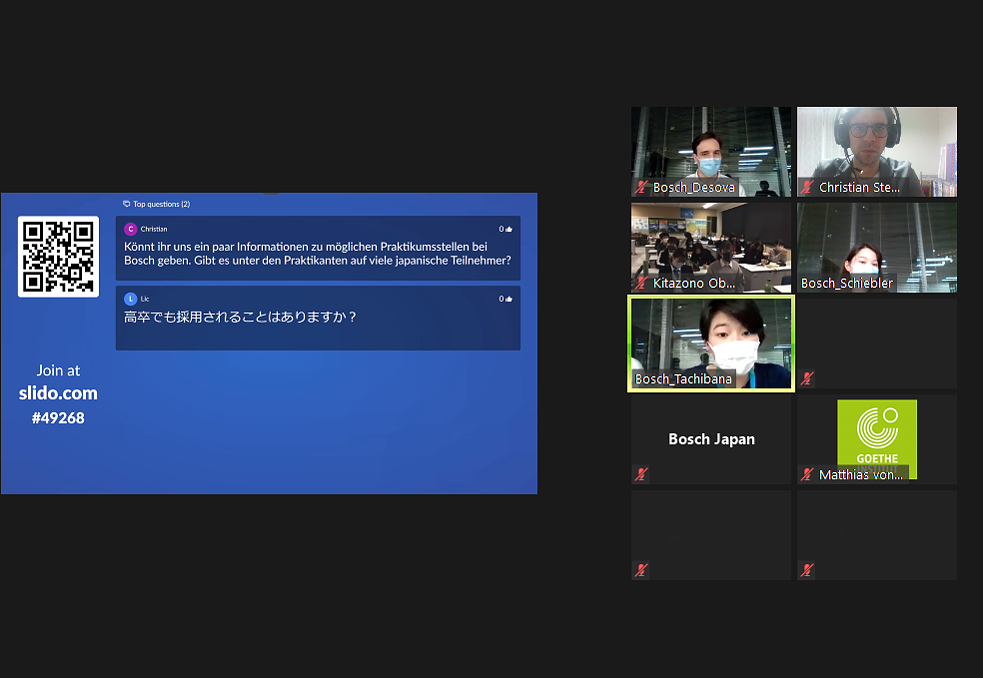
Task: Select Lic's Japanese question card
Action: pyautogui.click(x=317, y=318)
